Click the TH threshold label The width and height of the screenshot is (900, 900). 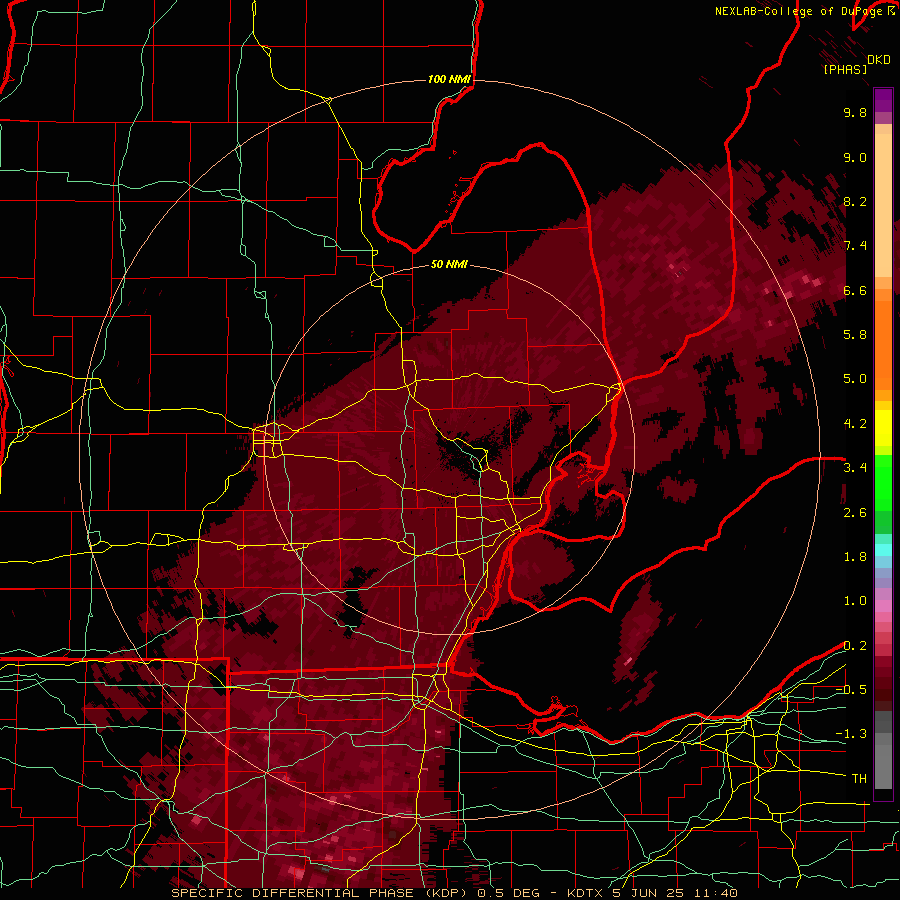[859, 779]
